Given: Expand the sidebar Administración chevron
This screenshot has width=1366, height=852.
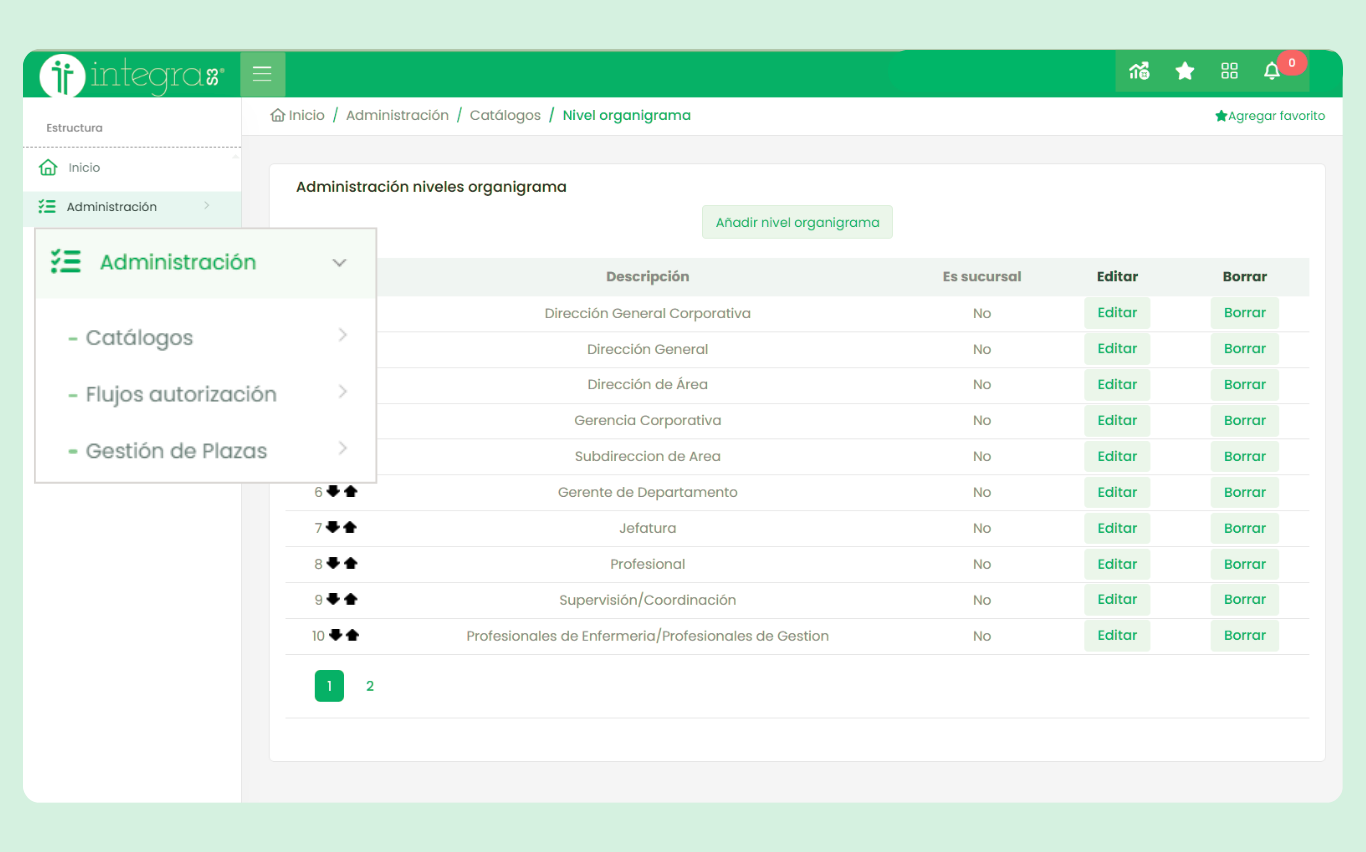Looking at the screenshot, I should [207, 206].
